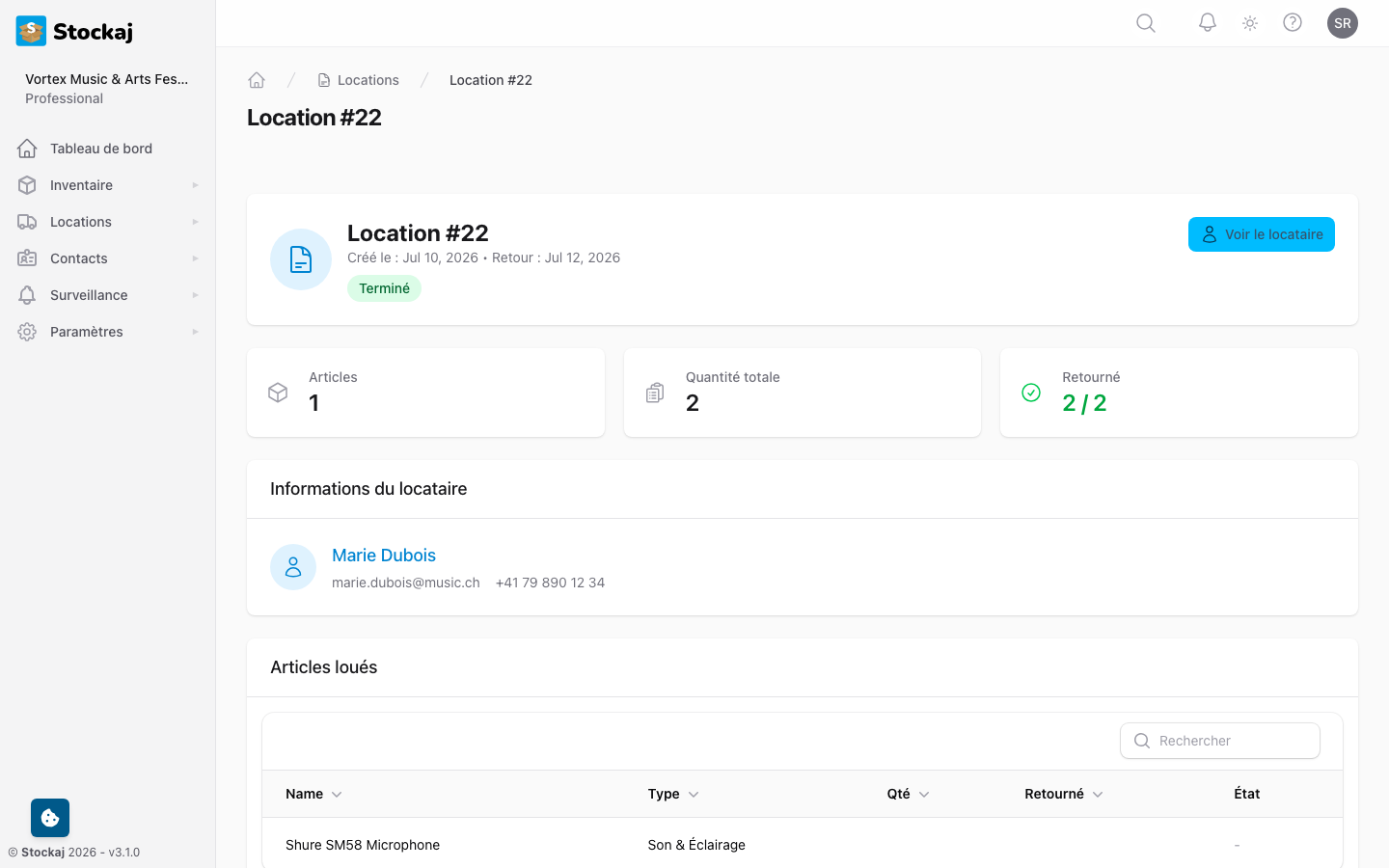Viewport: 1389px width, 868px height.
Task: Click the home breadcrumb icon
Action: (x=257, y=80)
